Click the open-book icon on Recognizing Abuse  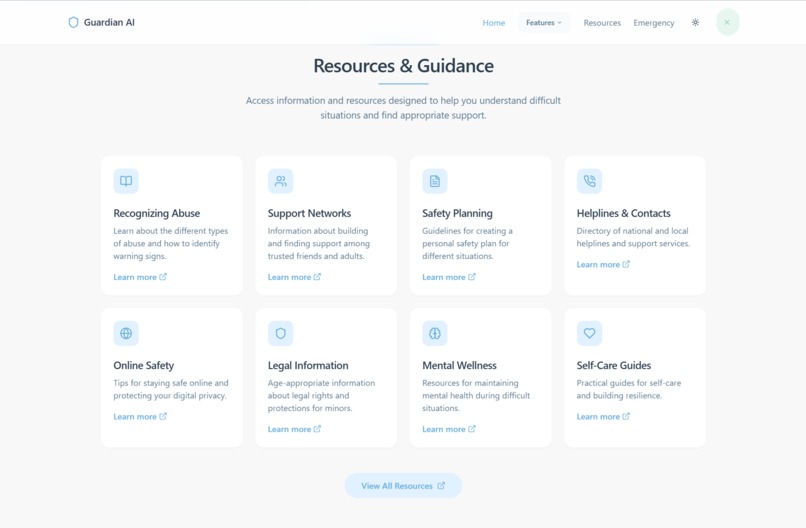[x=126, y=181]
